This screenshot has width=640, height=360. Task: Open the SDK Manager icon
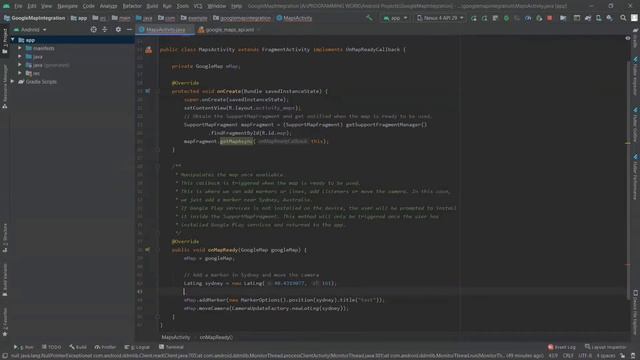coord(609,18)
